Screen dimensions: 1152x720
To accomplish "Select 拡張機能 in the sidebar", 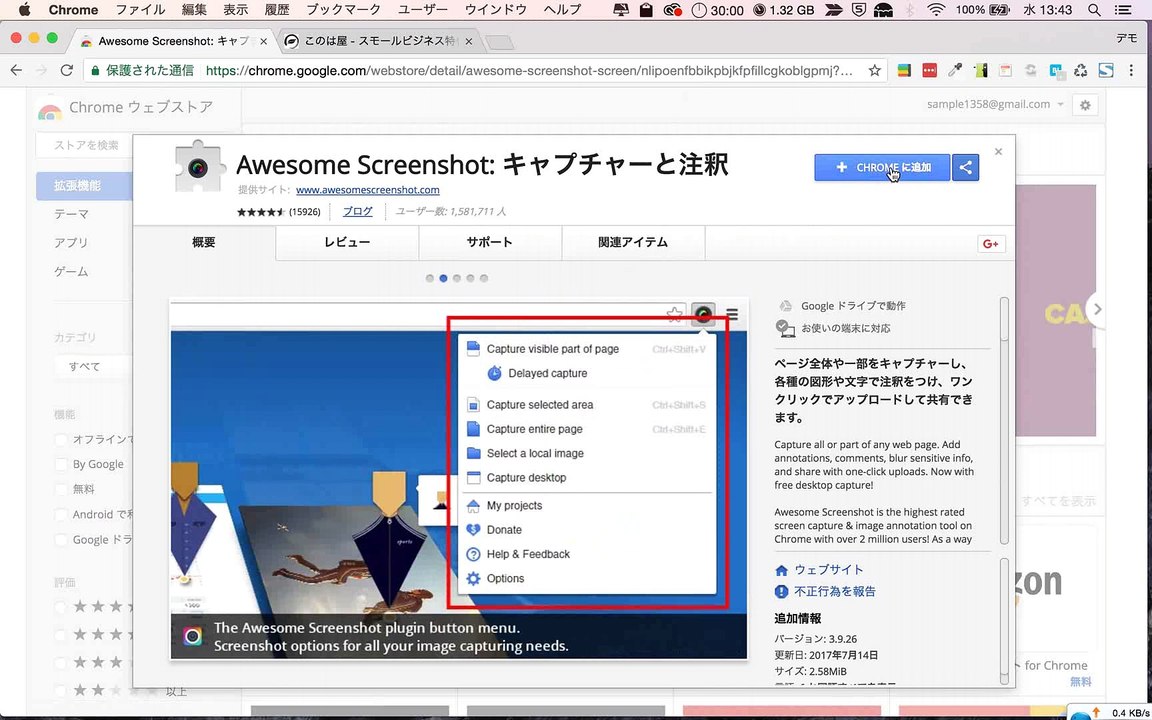I will pyautogui.click(x=84, y=186).
